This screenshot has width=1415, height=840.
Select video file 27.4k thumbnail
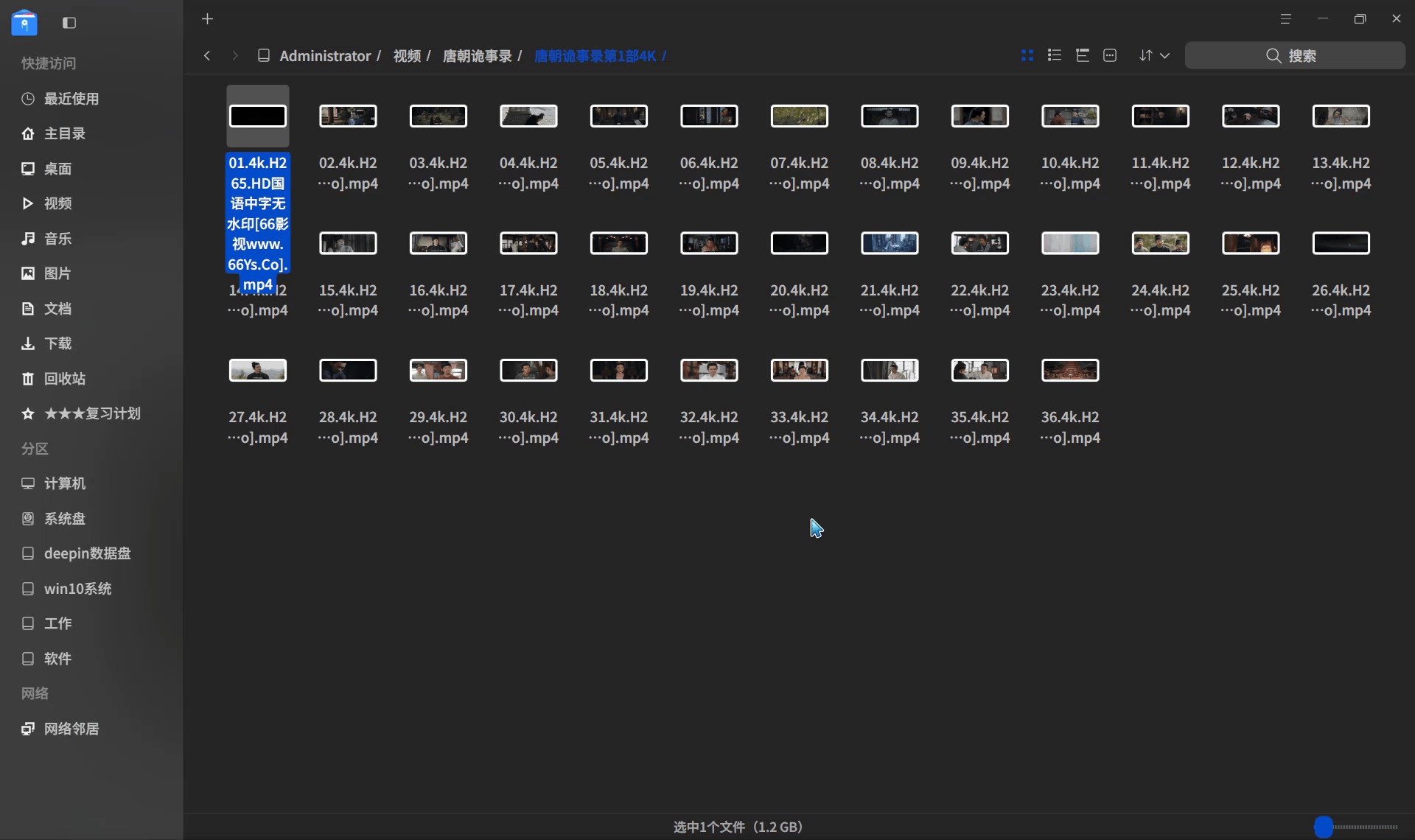pyautogui.click(x=258, y=370)
